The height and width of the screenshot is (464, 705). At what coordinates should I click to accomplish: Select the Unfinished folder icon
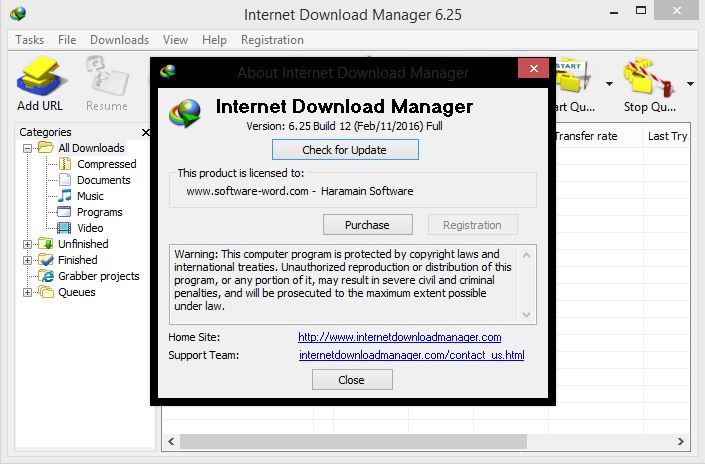click(x=46, y=243)
